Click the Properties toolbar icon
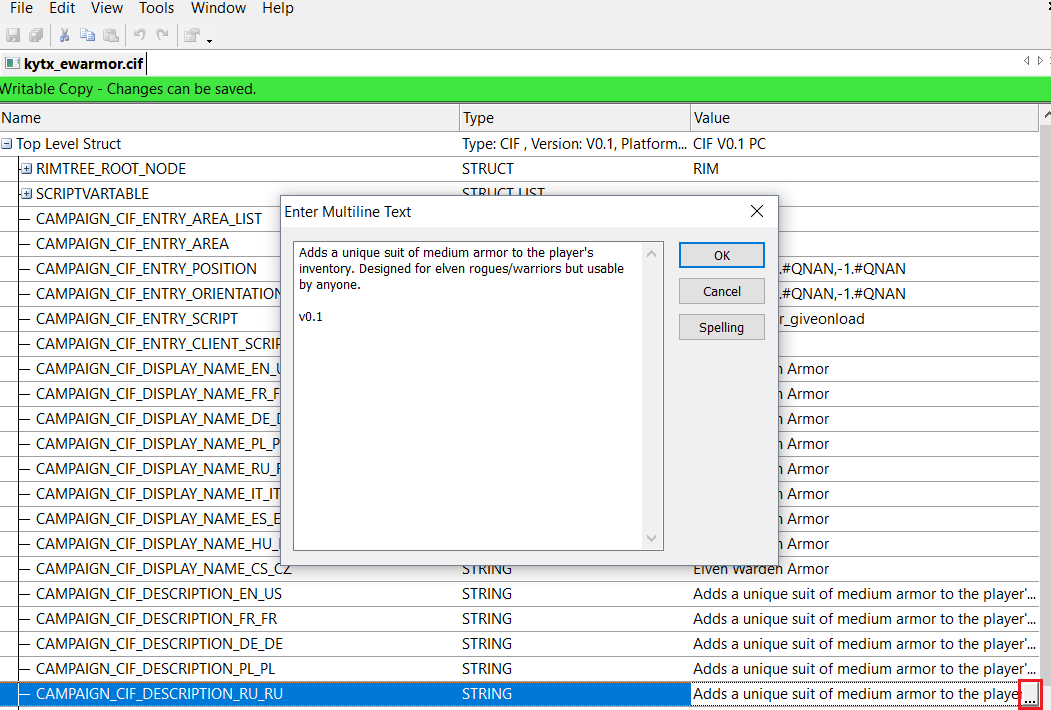 click(192, 35)
